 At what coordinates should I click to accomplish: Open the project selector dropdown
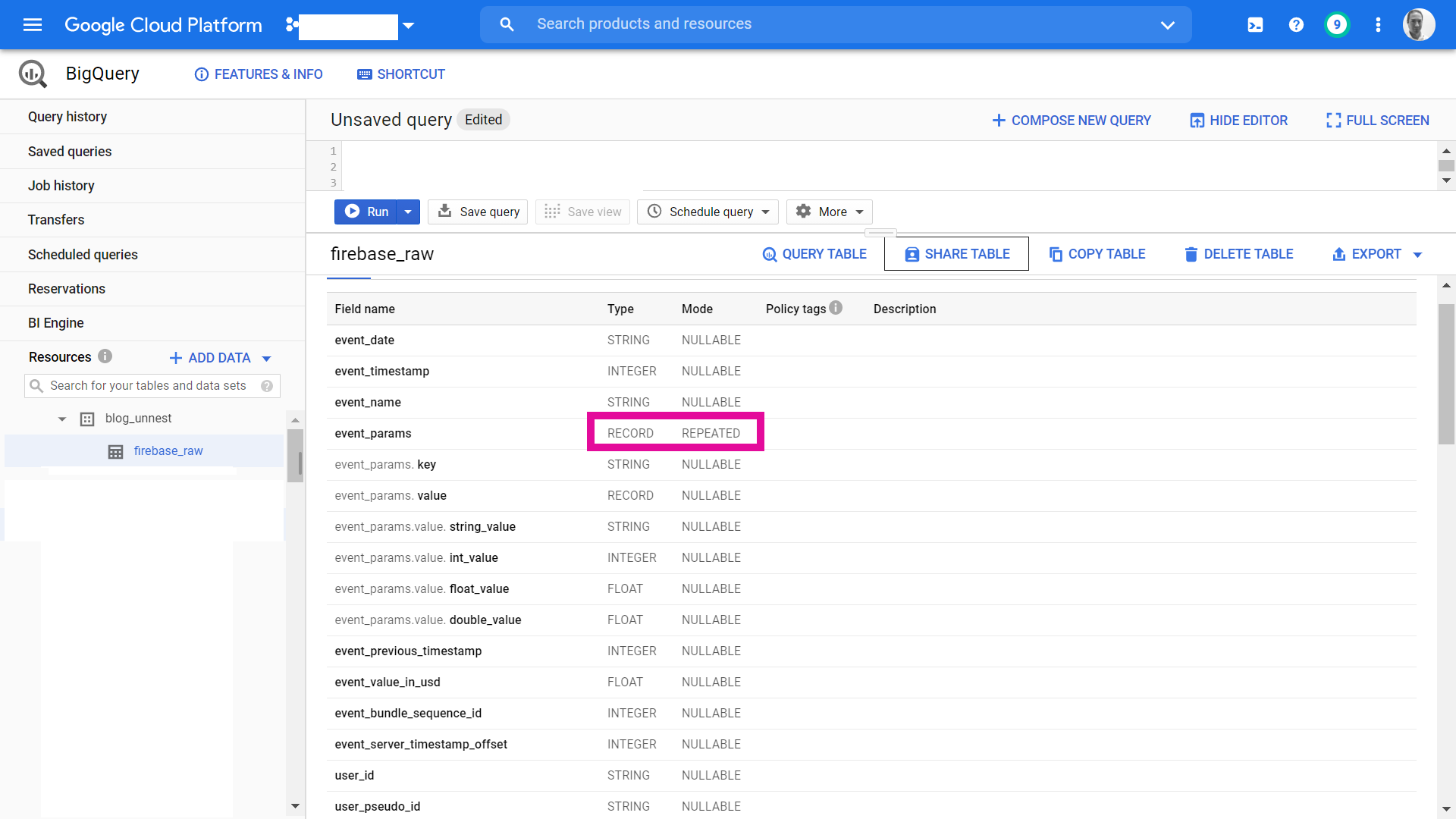click(x=409, y=26)
